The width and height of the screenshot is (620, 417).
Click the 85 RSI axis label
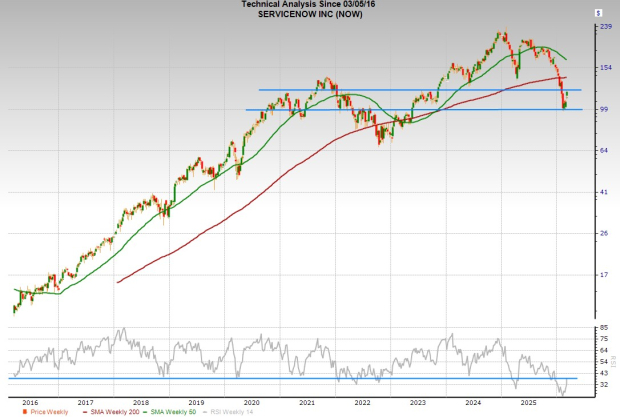pos(603,328)
